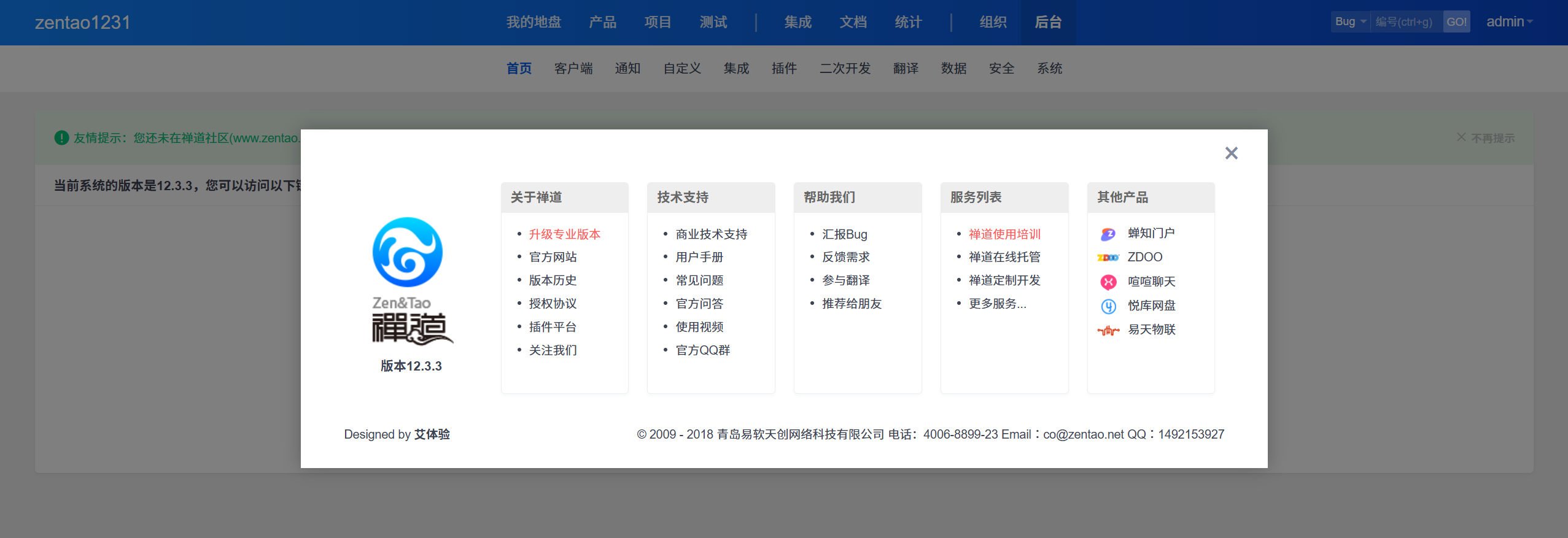Open the 商业技术支持 link
Screen dimensions: 1568x538
(x=712, y=234)
